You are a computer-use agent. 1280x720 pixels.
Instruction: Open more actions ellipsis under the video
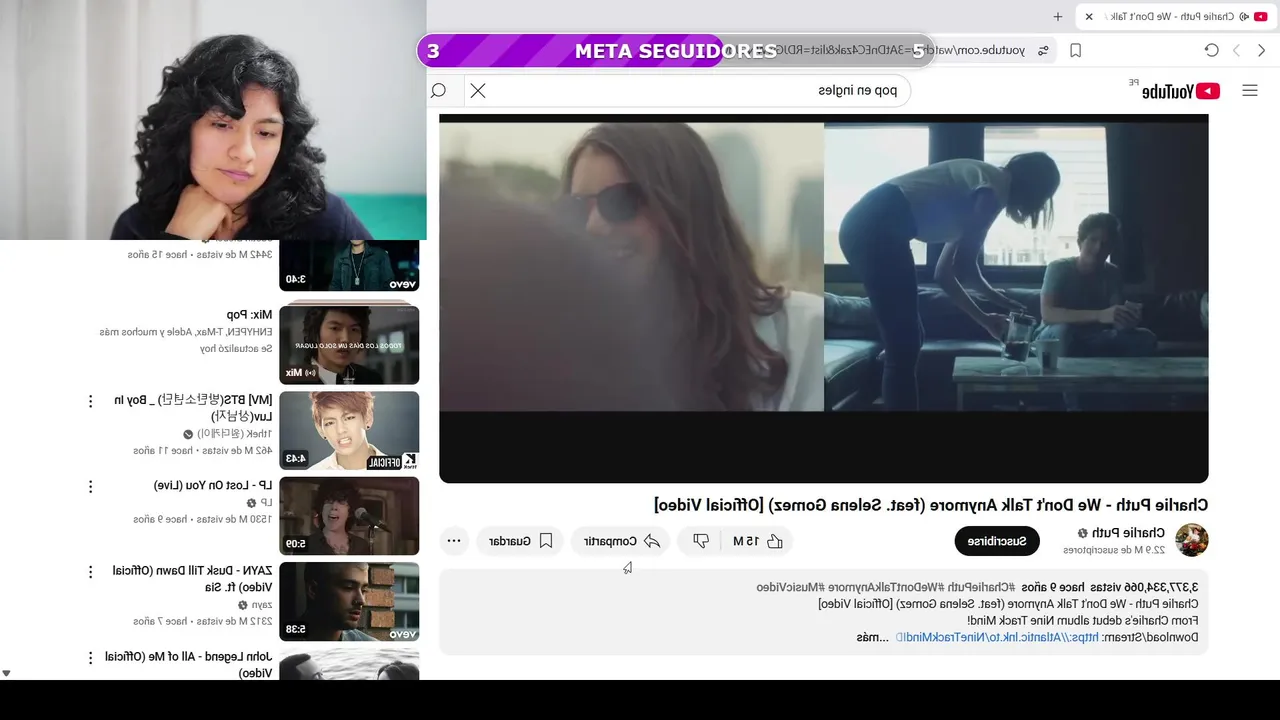pyautogui.click(x=454, y=541)
